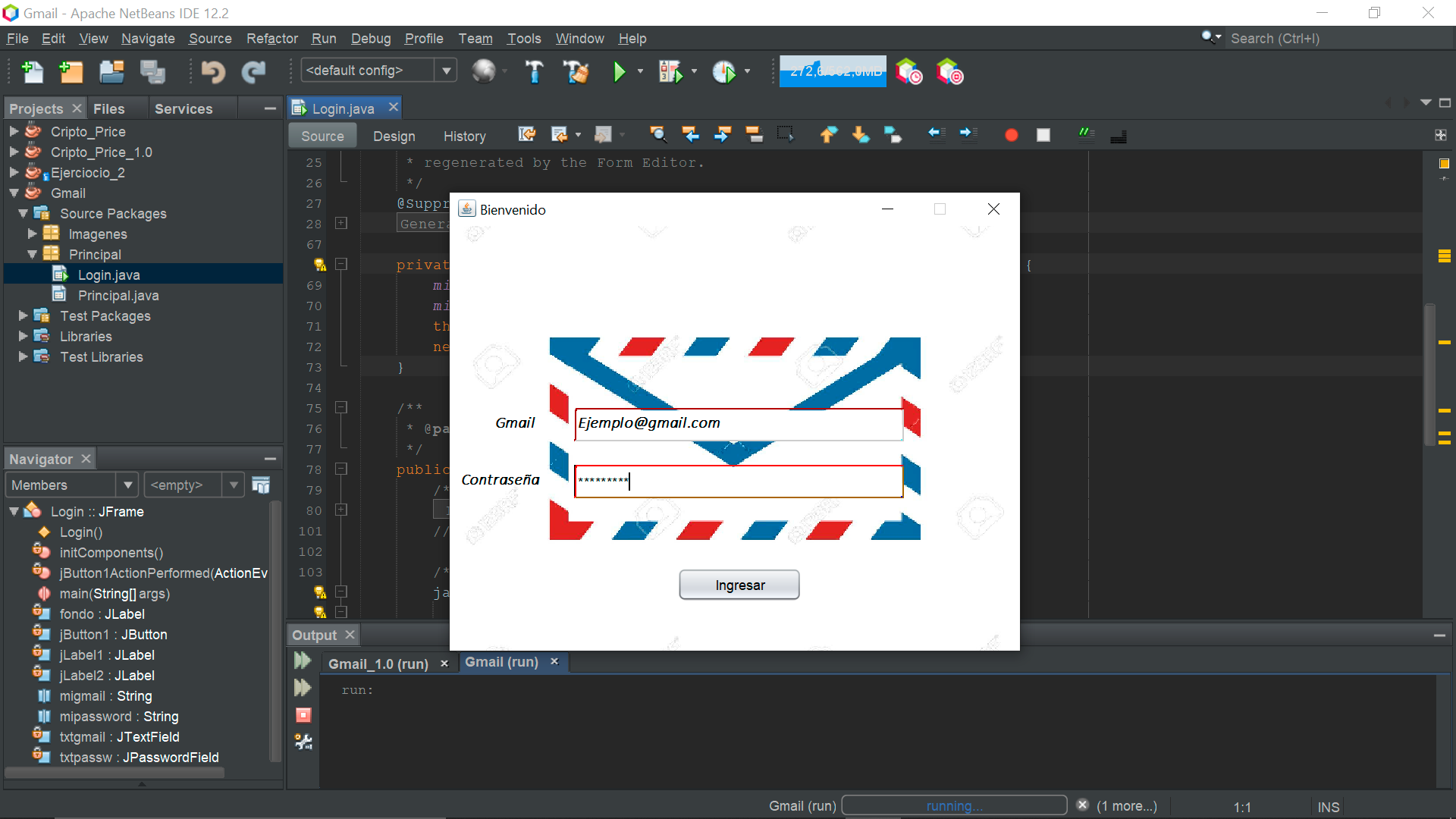Image resolution: width=1456 pixels, height=819 pixels.
Task: Stop the running Gmail process in Output
Action: [303, 715]
